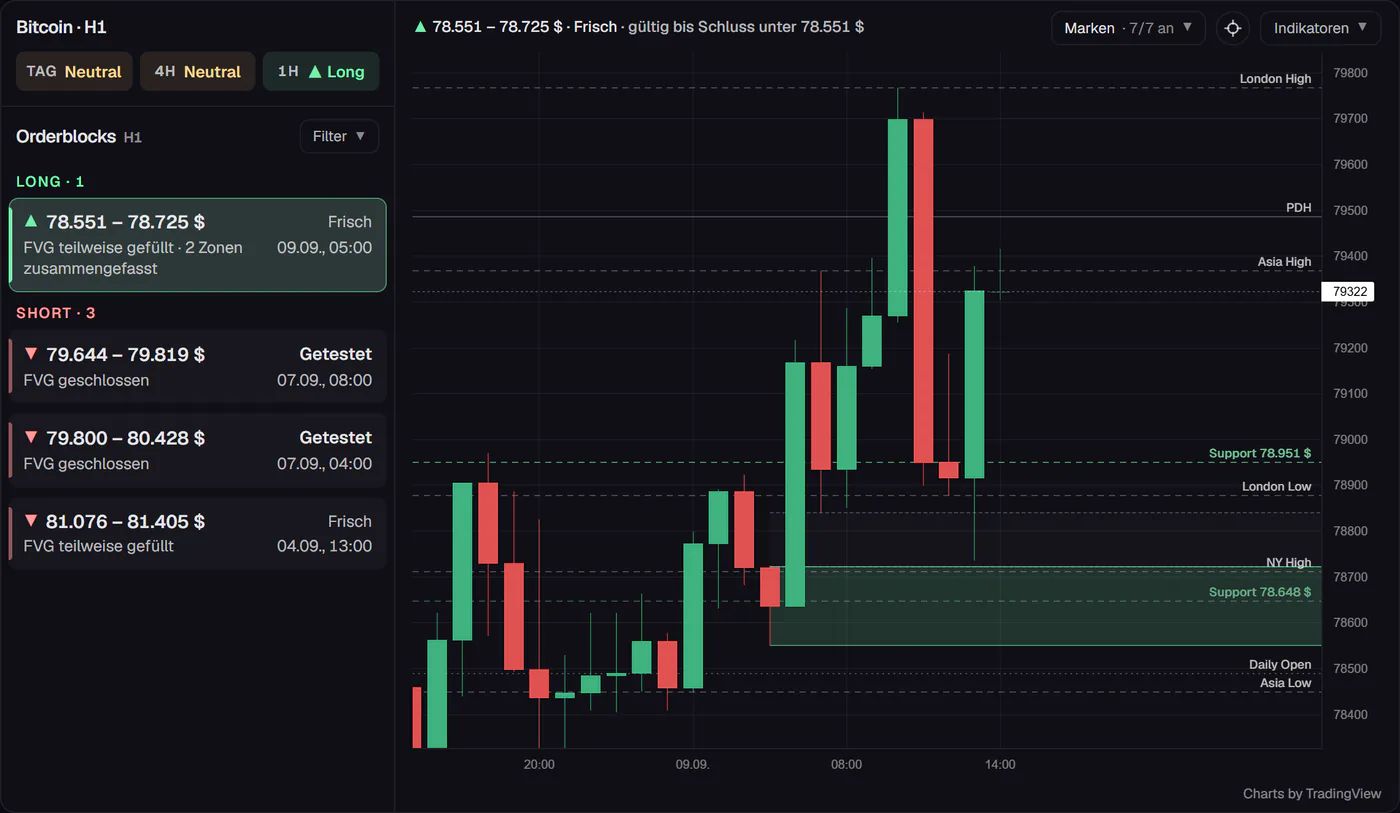
Task: Activate the crosshair button in the chart toolbar
Action: (1233, 28)
